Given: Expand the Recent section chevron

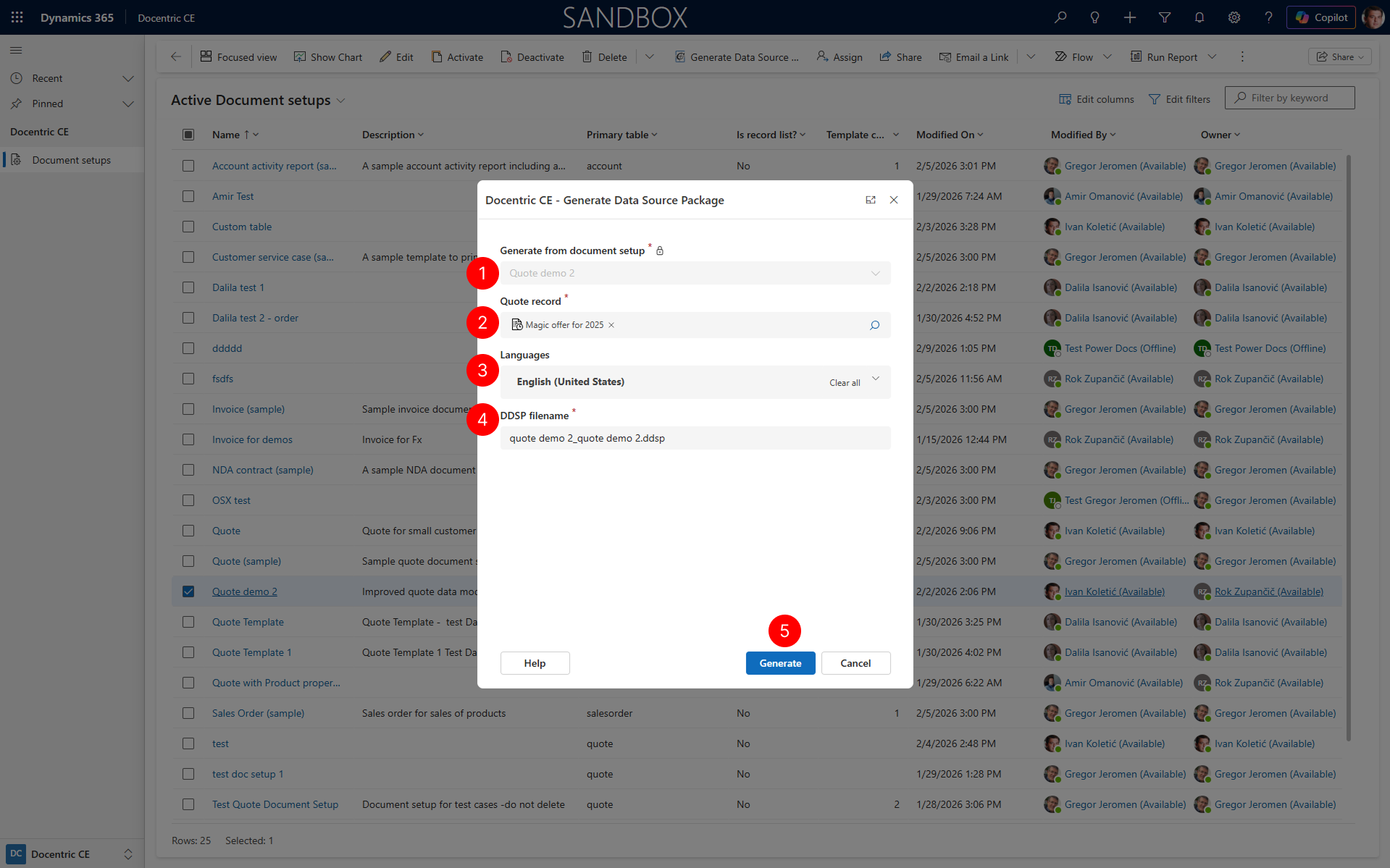Looking at the screenshot, I should click(x=128, y=78).
